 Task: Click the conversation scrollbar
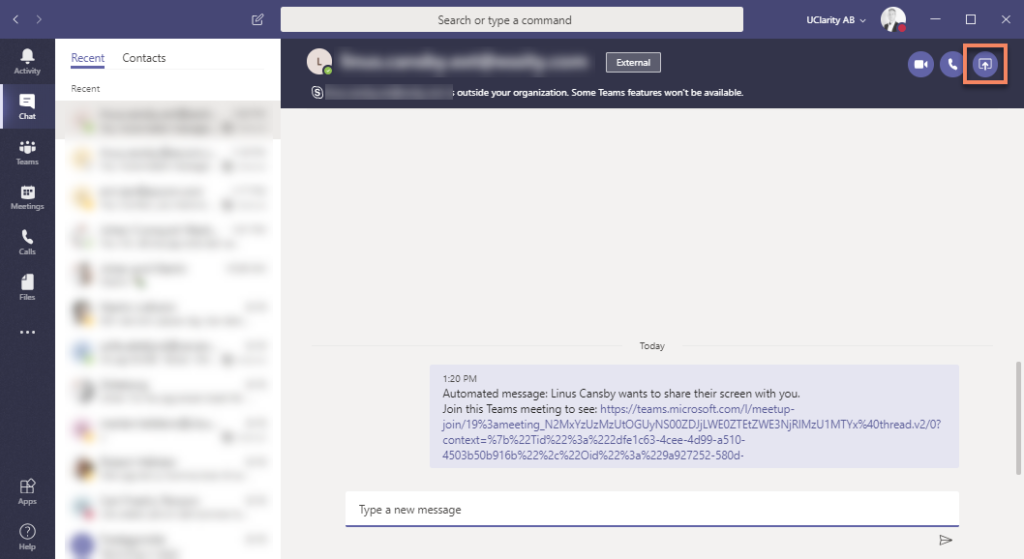tap(1018, 418)
